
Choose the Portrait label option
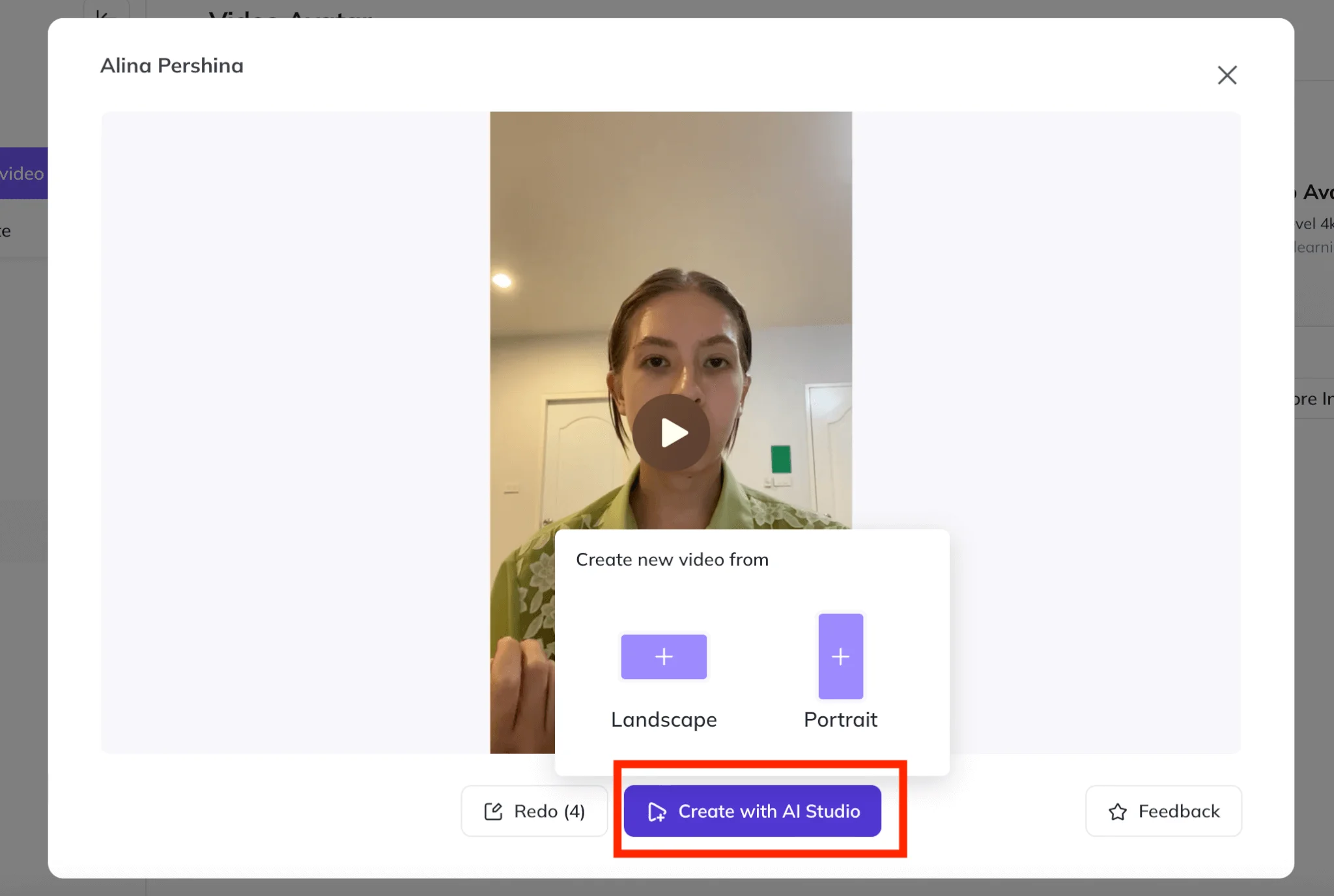click(840, 720)
